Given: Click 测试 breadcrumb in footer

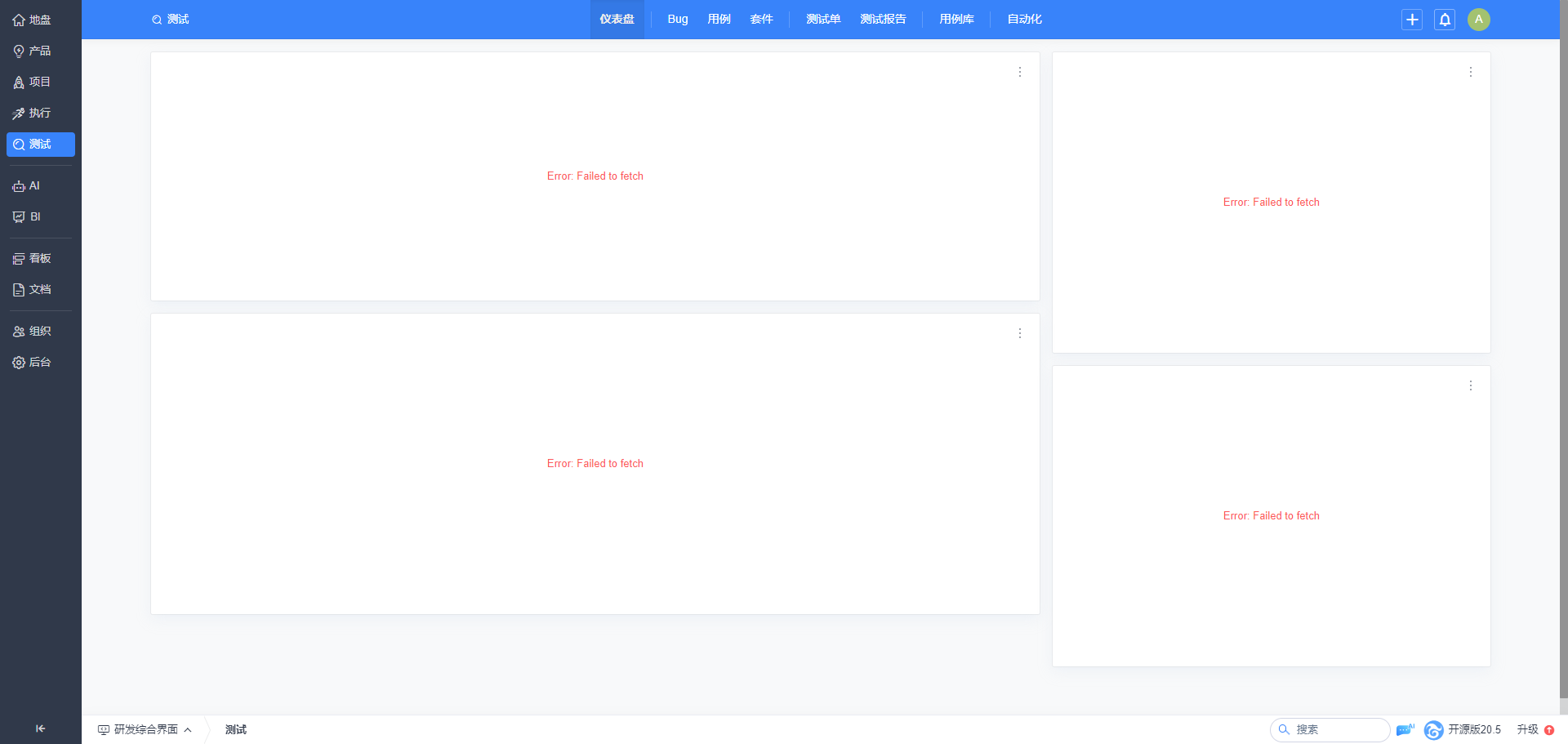Looking at the screenshot, I should pos(236,729).
